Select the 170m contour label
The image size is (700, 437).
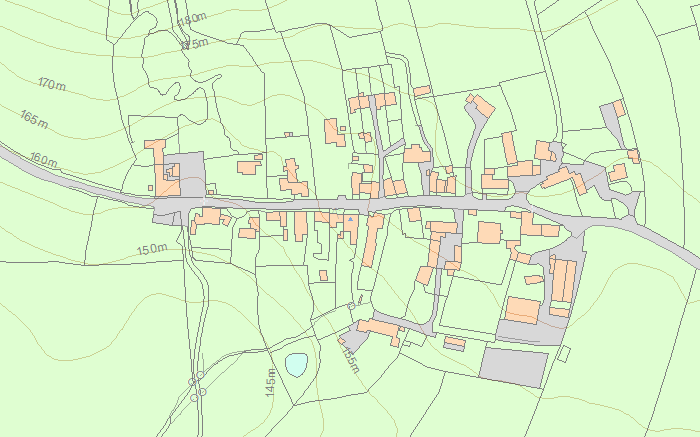coord(52,83)
